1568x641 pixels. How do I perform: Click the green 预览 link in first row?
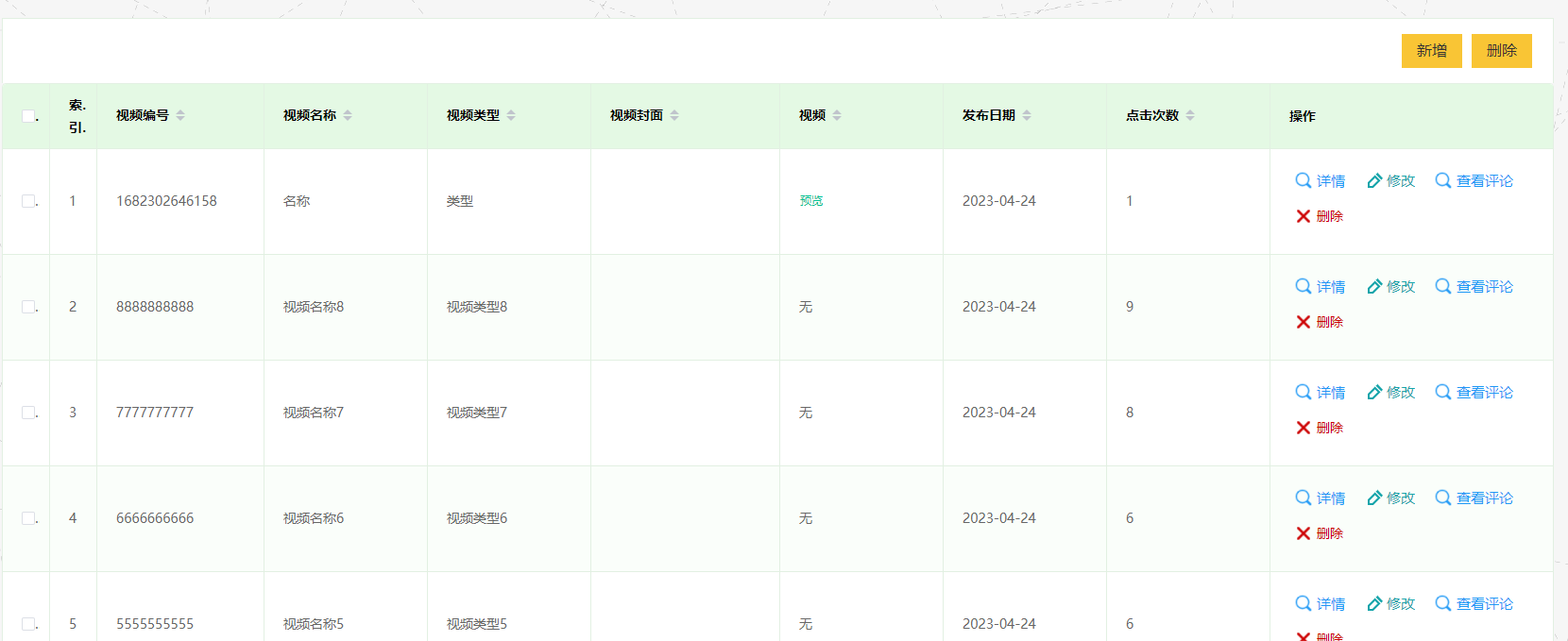(811, 201)
